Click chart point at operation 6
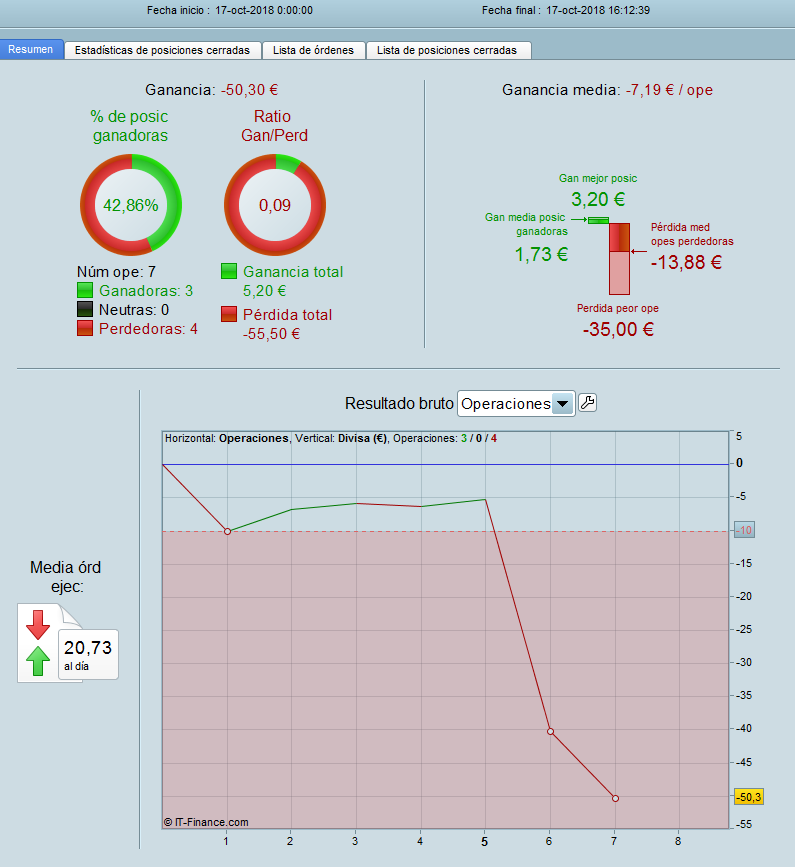 (x=550, y=732)
